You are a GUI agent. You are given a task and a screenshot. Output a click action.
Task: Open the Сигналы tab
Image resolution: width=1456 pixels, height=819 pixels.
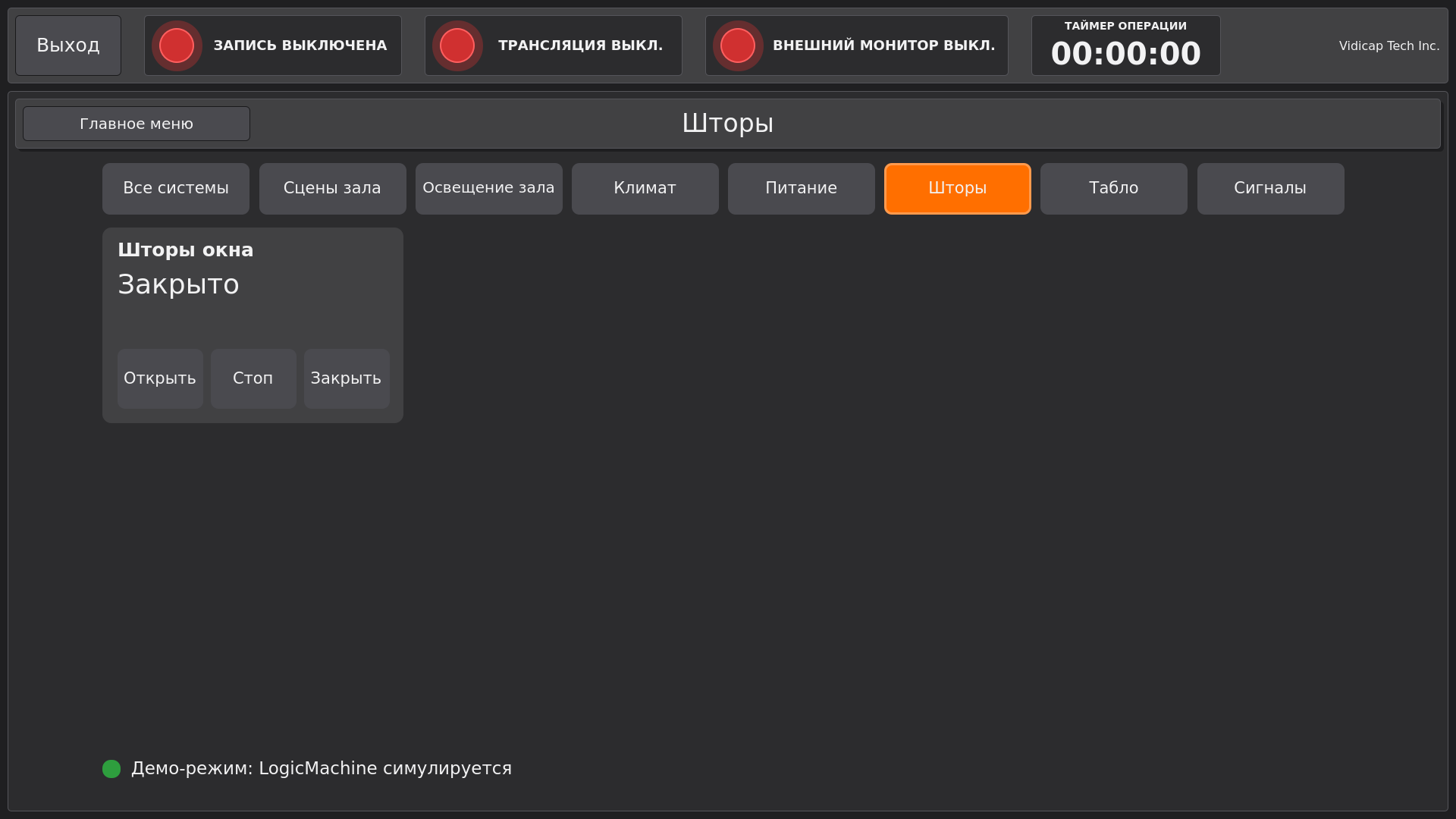(1271, 189)
